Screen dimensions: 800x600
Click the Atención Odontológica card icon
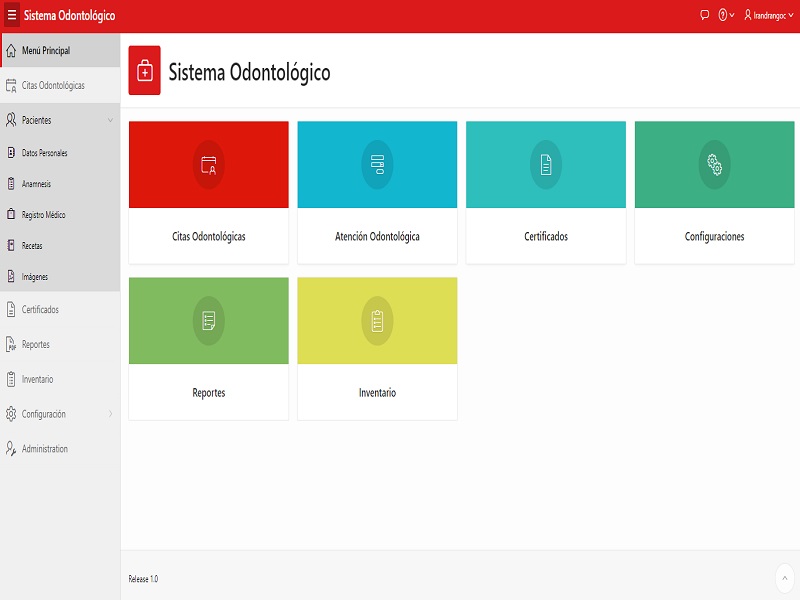pyautogui.click(x=377, y=165)
